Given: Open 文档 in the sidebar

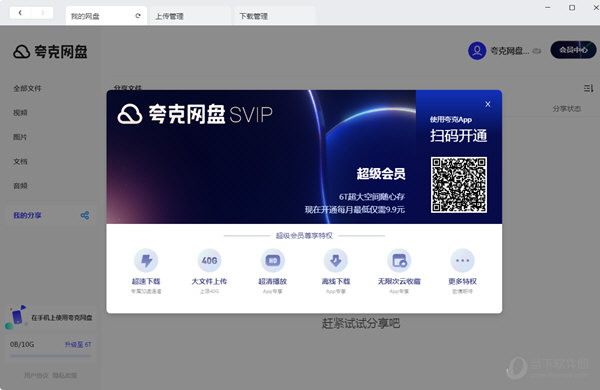Looking at the screenshot, I should [x=20, y=162].
